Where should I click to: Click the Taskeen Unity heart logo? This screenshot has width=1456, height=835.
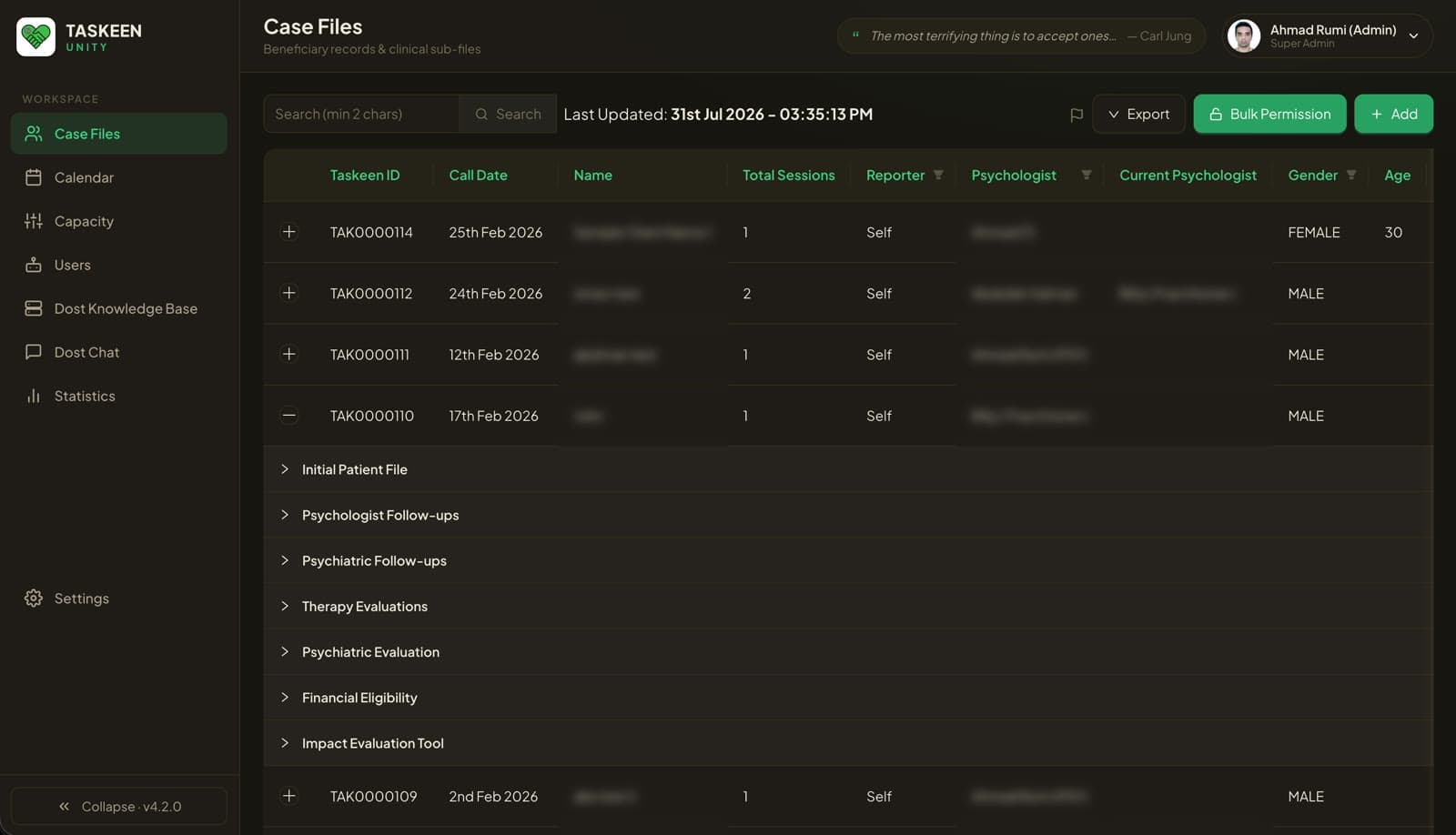point(35,36)
